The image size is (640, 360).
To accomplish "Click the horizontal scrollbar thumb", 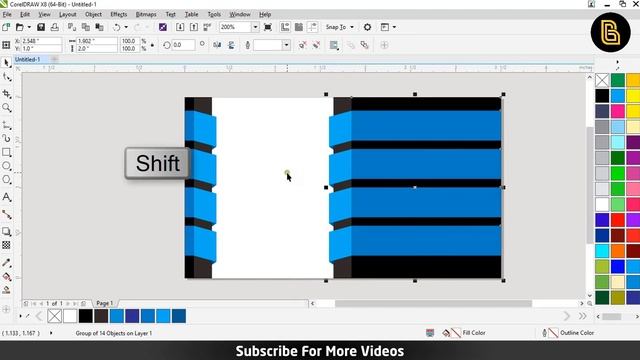I will point(433,303).
